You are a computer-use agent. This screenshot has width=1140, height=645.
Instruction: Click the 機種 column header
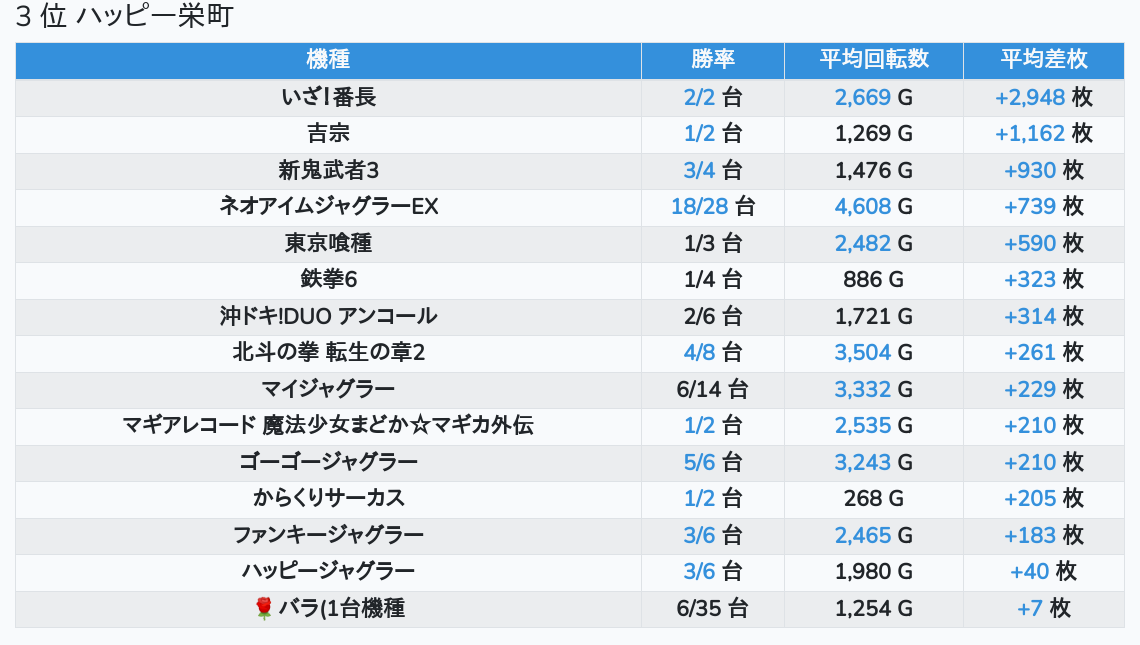[328, 59]
